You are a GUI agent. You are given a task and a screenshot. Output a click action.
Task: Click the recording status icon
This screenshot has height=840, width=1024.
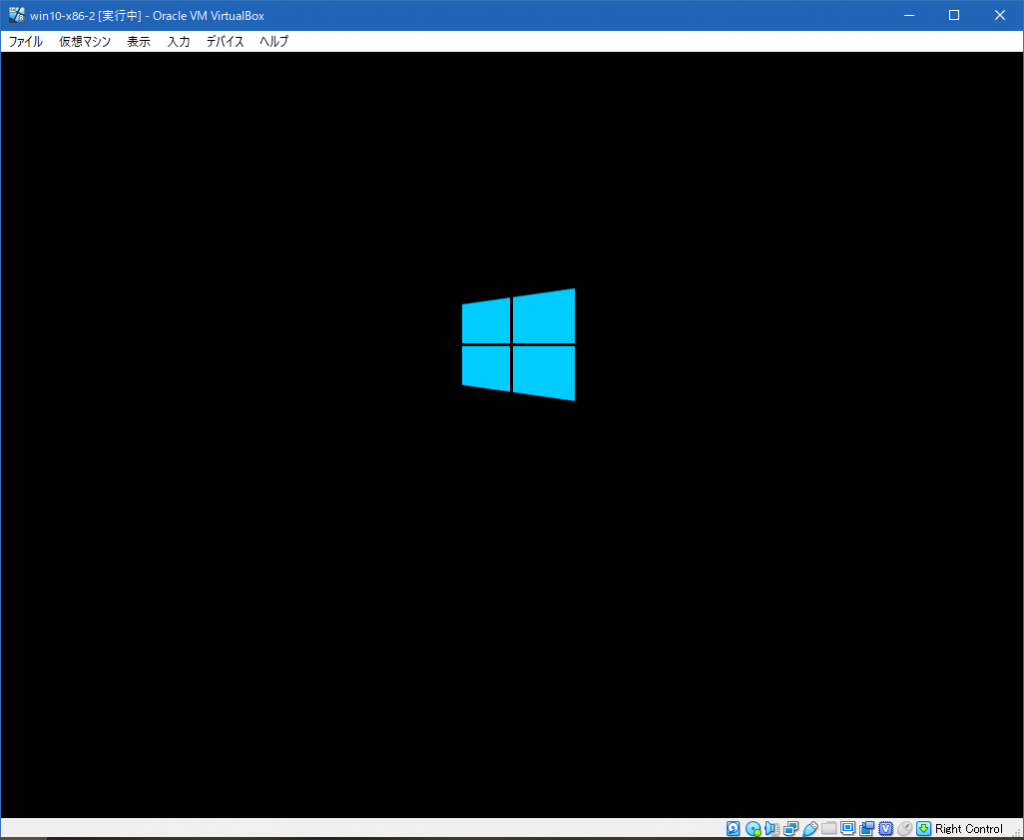(x=867, y=829)
